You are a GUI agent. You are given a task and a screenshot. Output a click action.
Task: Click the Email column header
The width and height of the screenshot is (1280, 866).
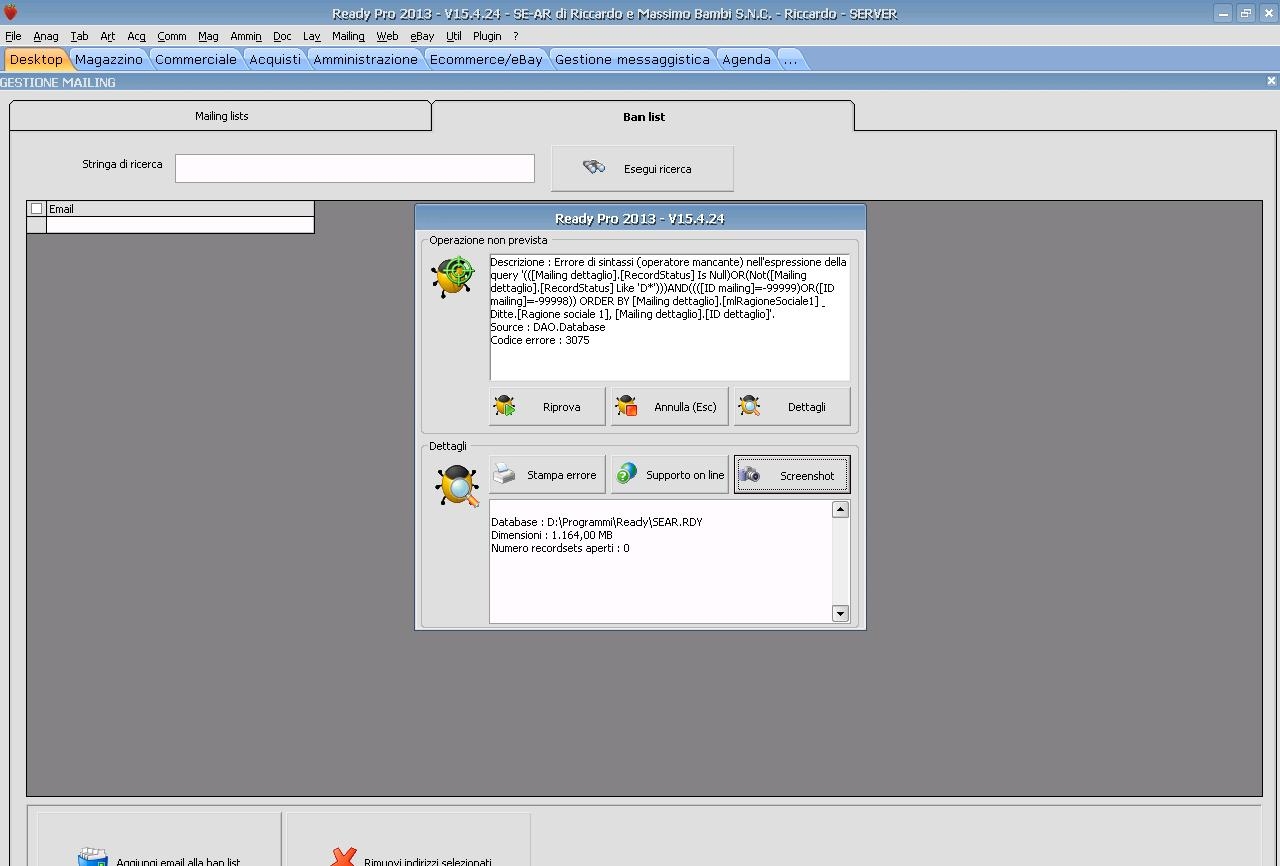coord(180,209)
